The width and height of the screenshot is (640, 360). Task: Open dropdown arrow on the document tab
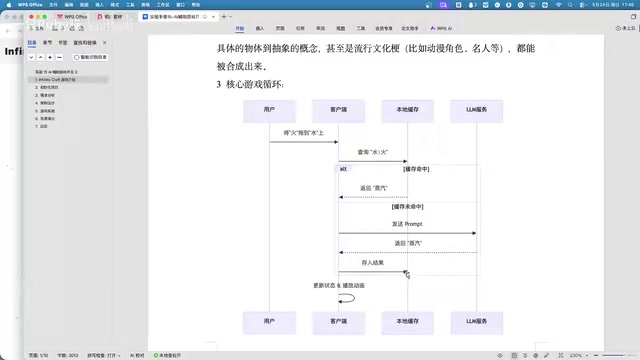[213, 17]
